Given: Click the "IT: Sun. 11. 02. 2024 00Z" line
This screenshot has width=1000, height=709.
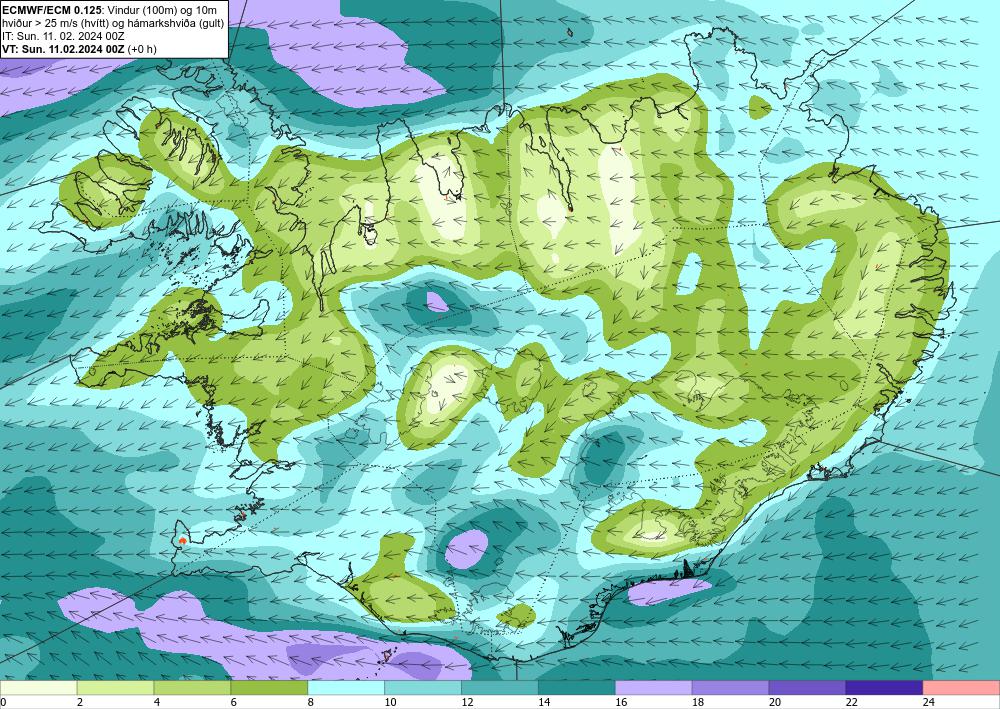Looking at the screenshot, I should click(x=62, y=36).
